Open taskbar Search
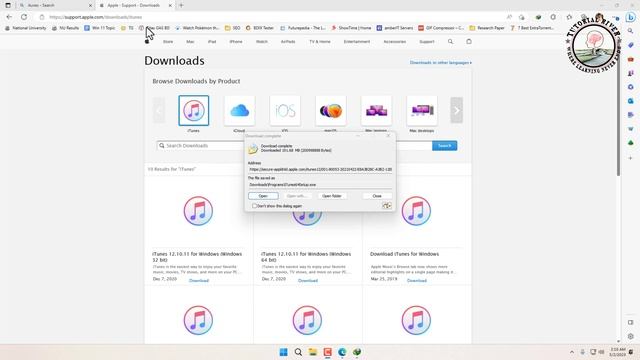This screenshot has width=640, height=360. (x=298, y=352)
